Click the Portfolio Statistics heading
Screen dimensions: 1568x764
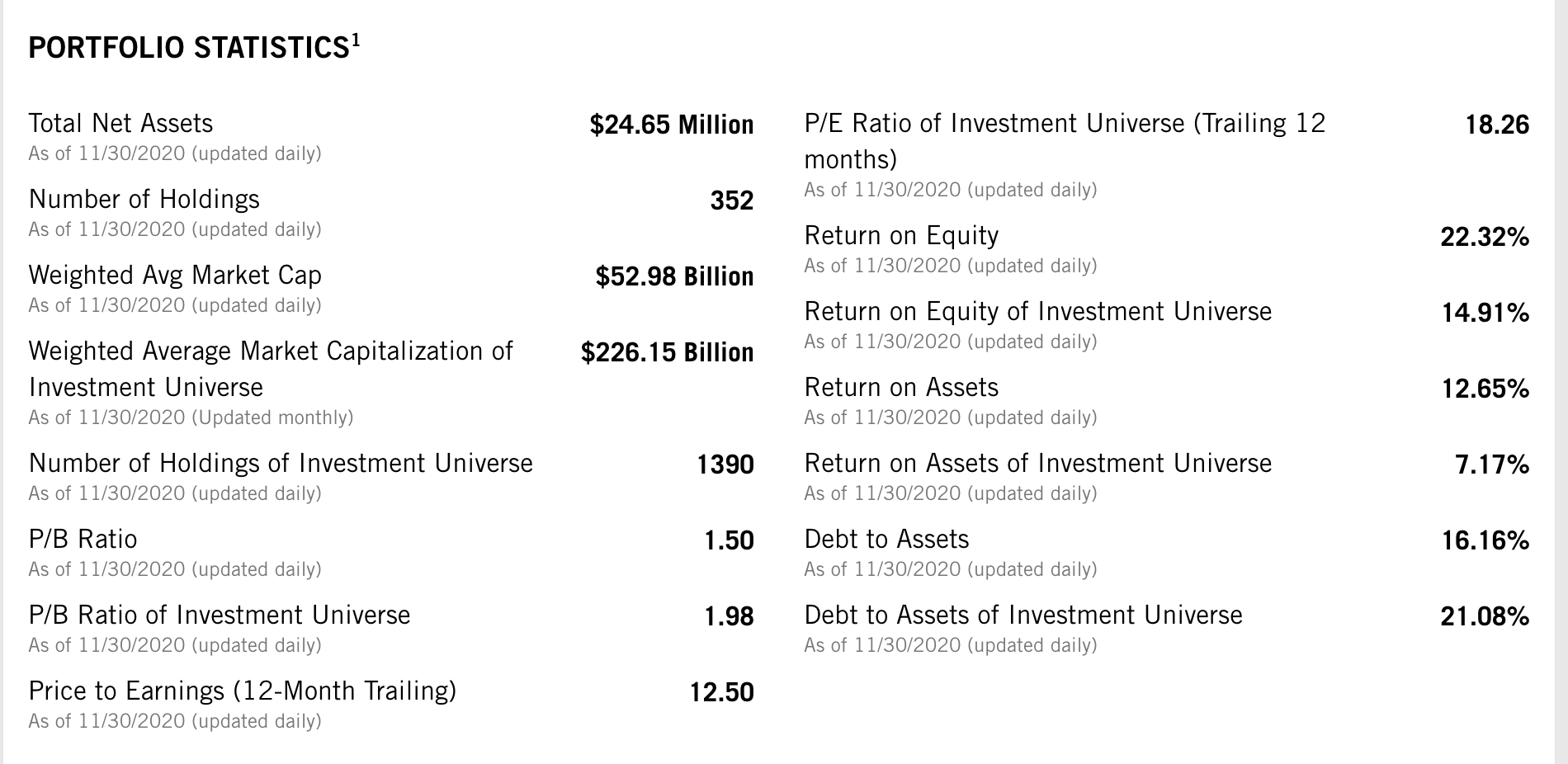[188, 49]
